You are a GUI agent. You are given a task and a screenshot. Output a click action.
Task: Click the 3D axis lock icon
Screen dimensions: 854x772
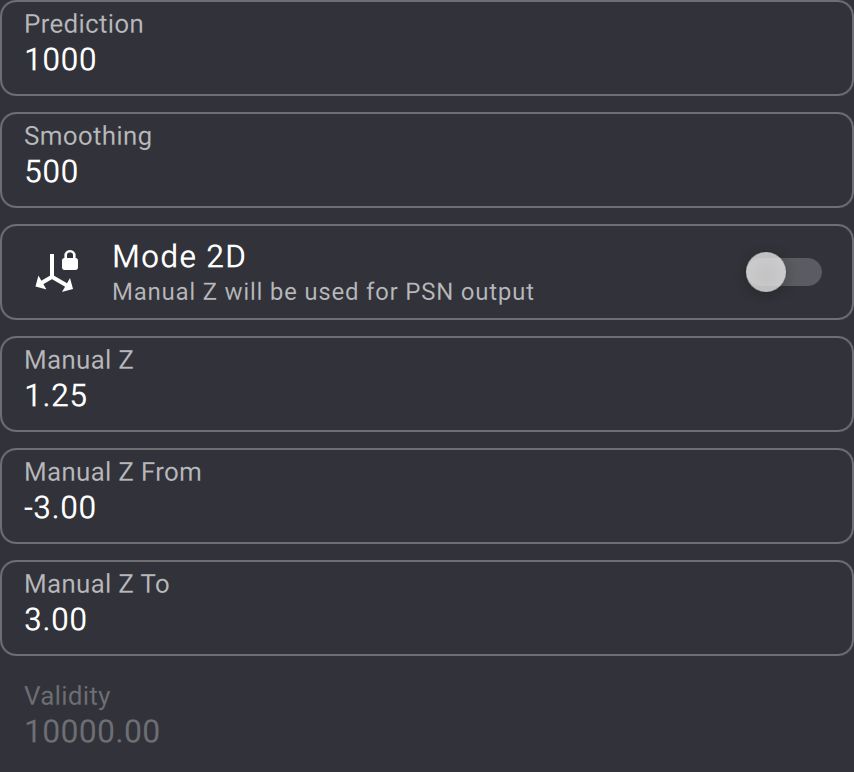tap(55, 271)
